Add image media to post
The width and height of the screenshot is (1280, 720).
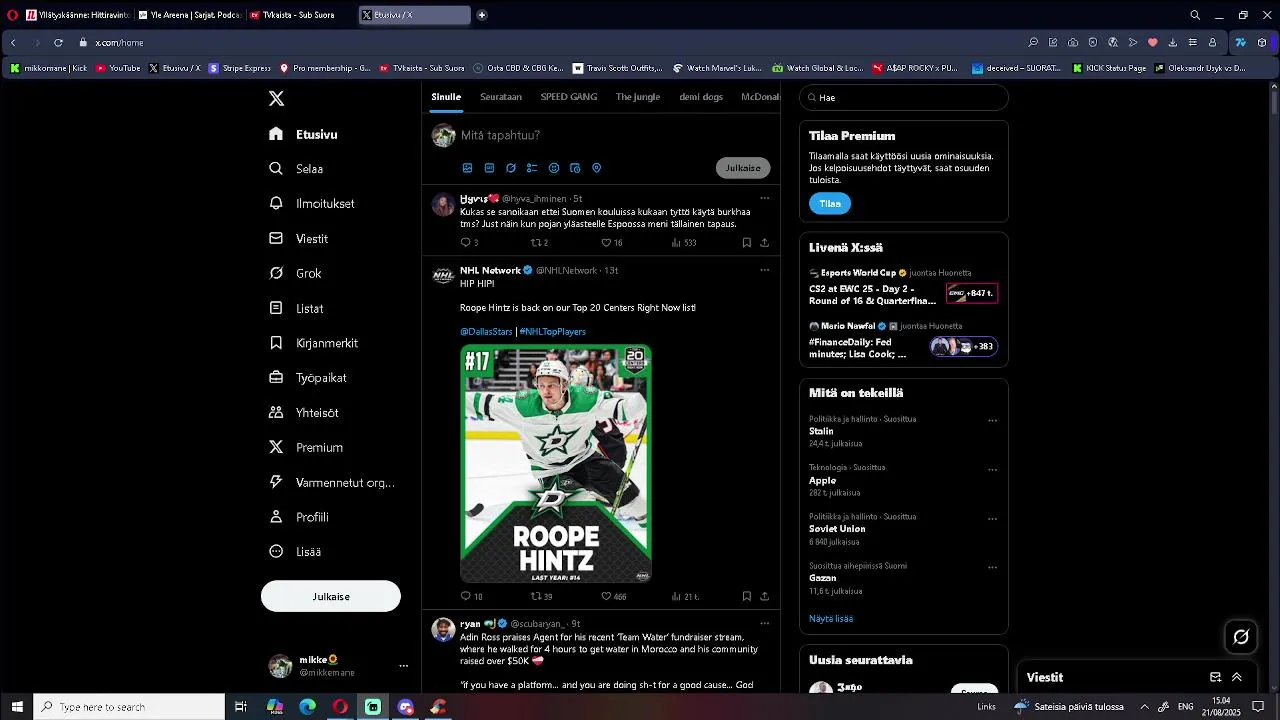tap(467, 168)
